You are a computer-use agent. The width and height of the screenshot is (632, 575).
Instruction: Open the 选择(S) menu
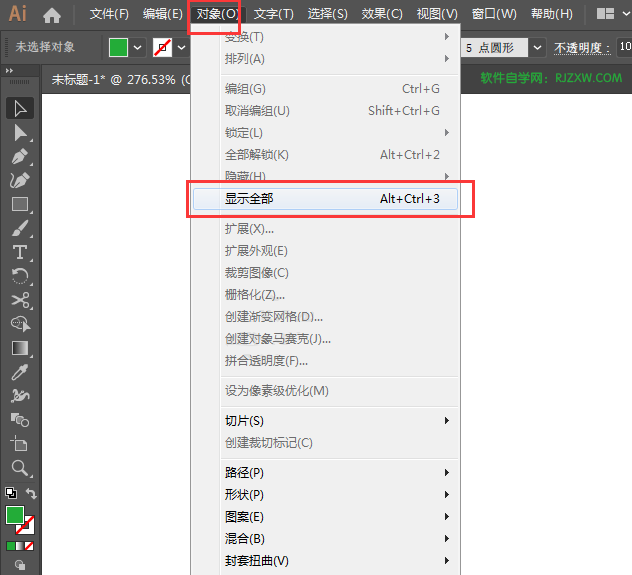click(327, 14)
